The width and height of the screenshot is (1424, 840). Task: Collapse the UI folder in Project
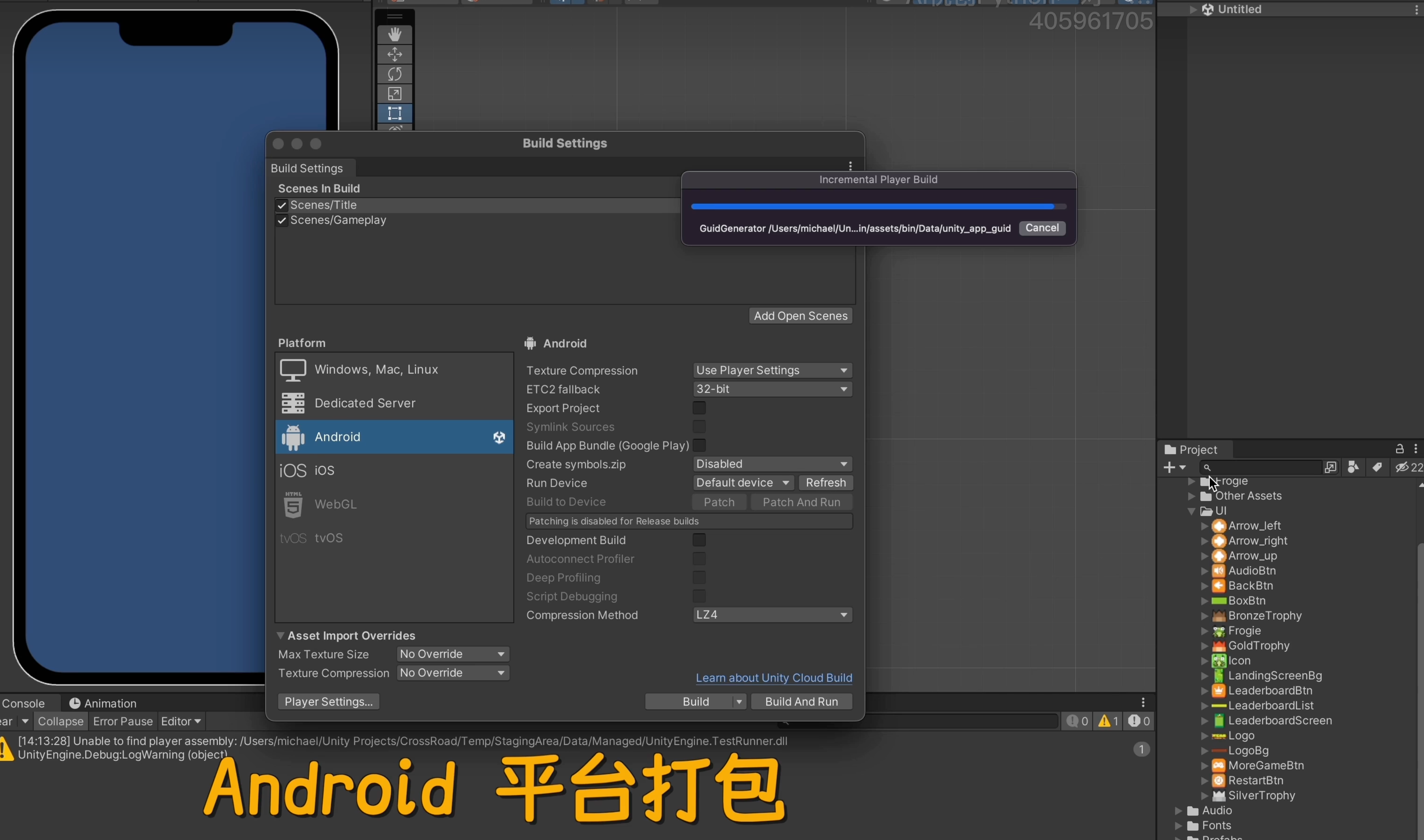[1191, 511]
